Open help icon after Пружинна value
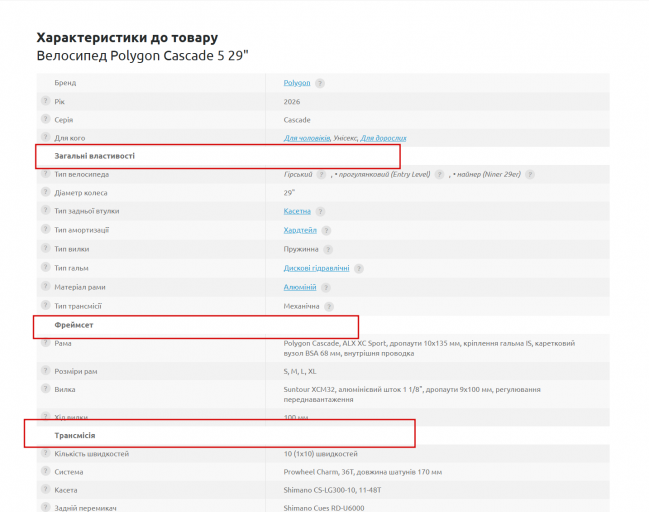Image resolution: width=649 pixels, height=512 pixels. 328,250
